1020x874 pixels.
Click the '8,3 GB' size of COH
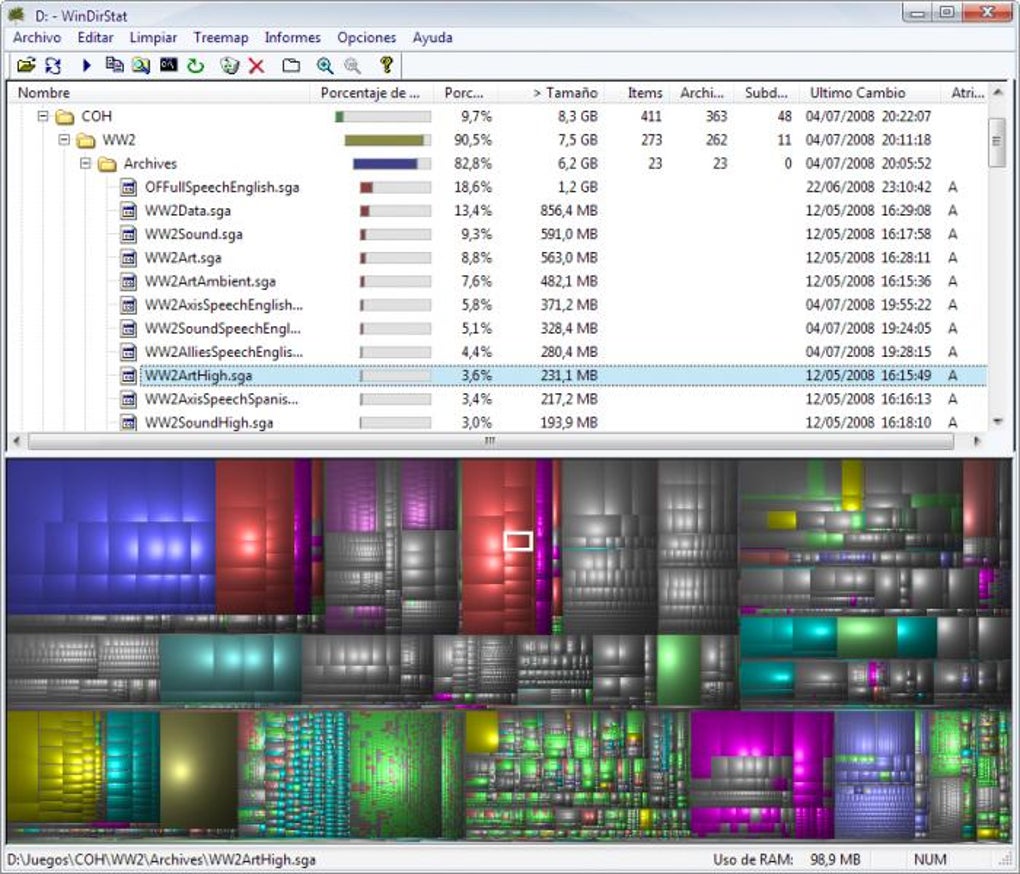pos(578,116)
